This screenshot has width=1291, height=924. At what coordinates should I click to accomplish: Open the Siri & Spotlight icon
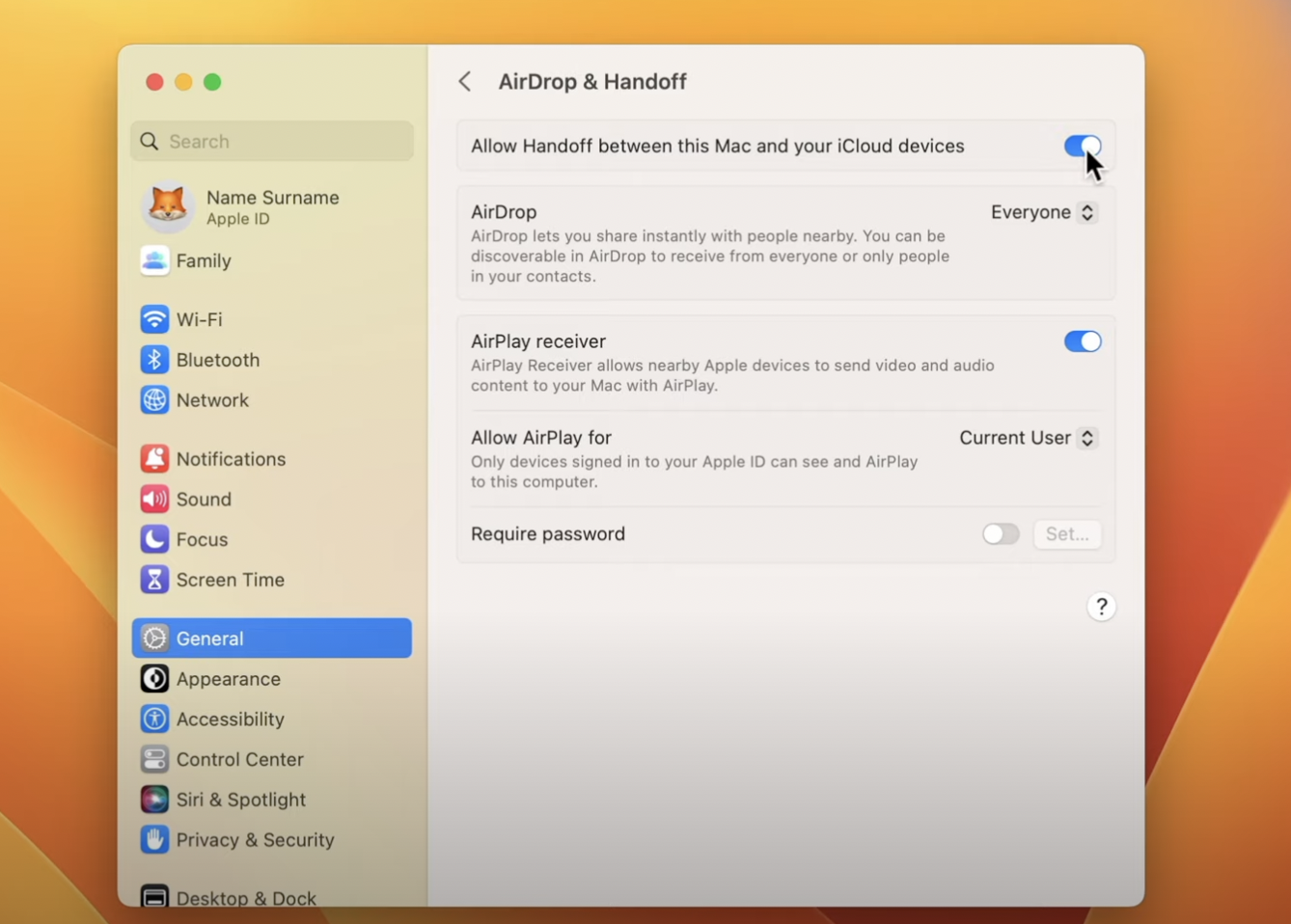click(x=154, y=800)
